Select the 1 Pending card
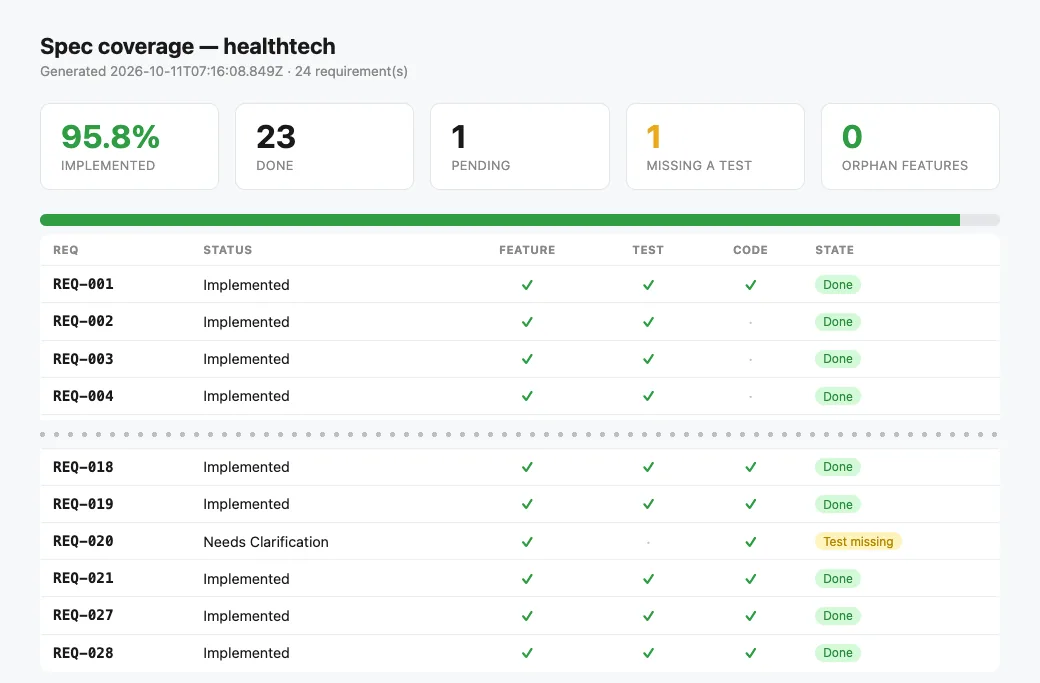 coord(519,147)
